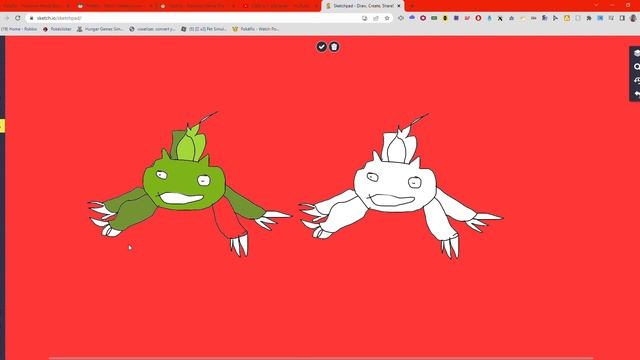Share this page using the share icon
Image resolution: width=640 pixels, height=360 pixels.
[x=376, y=18]
